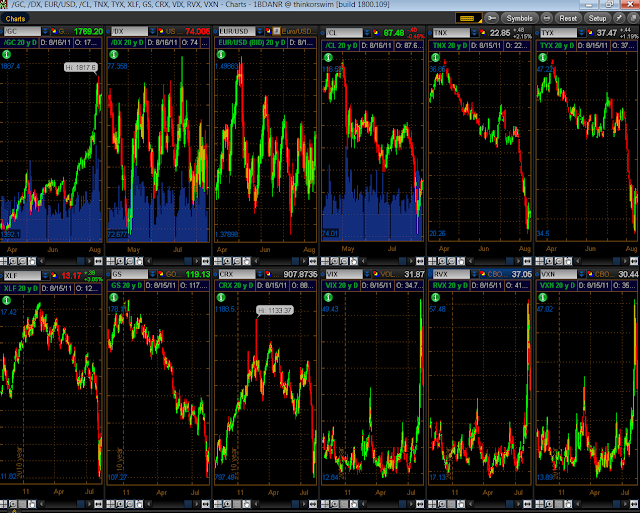Click the green info icon on XLF chart
The height and width of the screenshot is (513, 640).
click(6, 300)
